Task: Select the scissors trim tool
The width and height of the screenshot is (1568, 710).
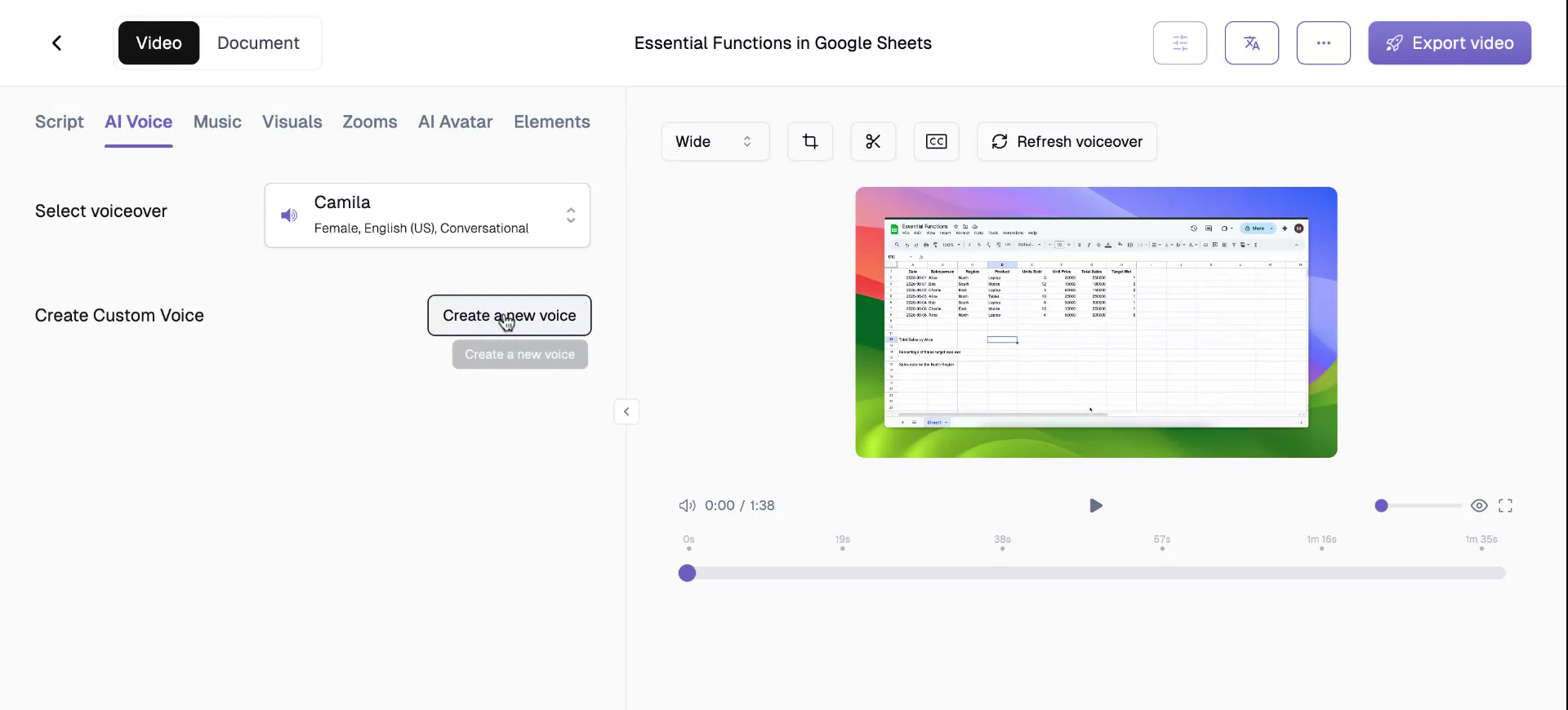Action: (873, 141)
